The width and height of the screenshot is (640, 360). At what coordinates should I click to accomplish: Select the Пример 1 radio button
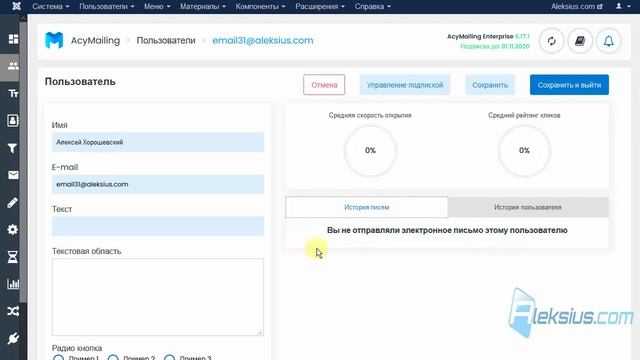tap(58, 358)
